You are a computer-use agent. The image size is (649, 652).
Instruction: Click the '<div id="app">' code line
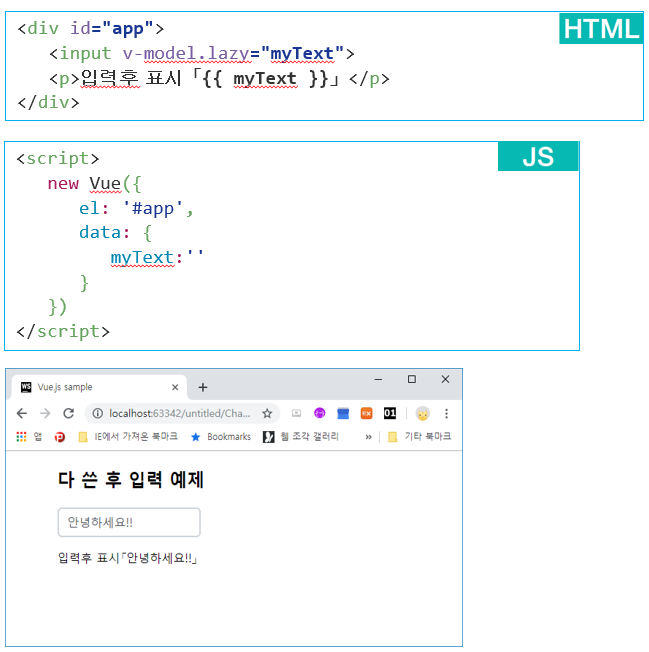(x=91, y=29)
